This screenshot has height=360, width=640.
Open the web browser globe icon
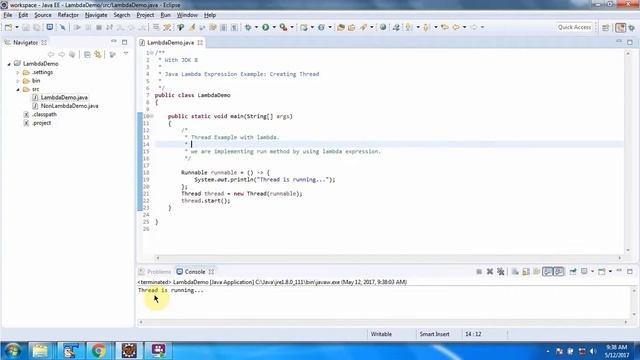click(383, 27)
